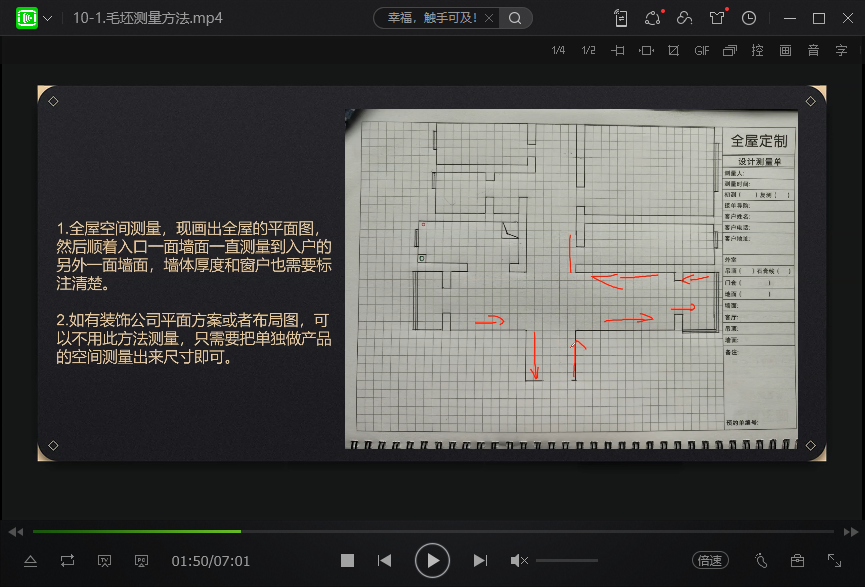Open the phone transfer icon in title bar
Viewport: 865px width, 587px height.
click(621, 18)
